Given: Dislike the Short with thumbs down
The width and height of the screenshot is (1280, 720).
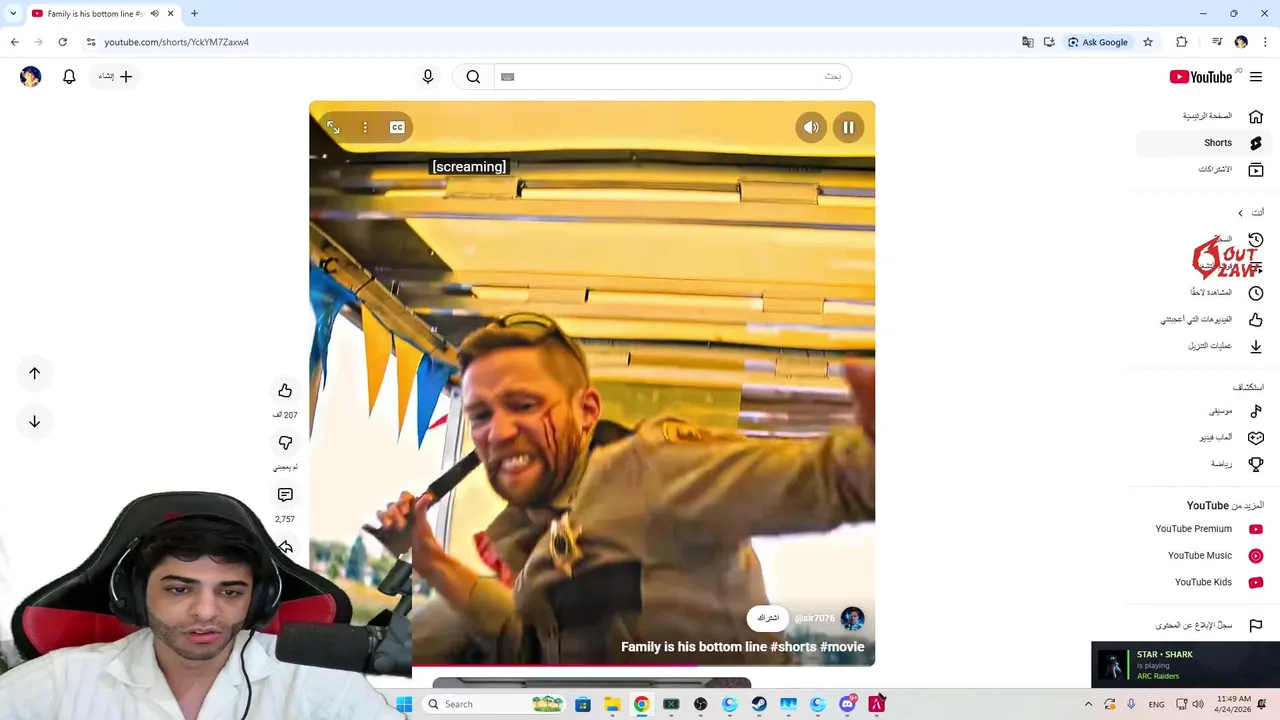Looking at the screenshot, I should click(x=285, y=443).
